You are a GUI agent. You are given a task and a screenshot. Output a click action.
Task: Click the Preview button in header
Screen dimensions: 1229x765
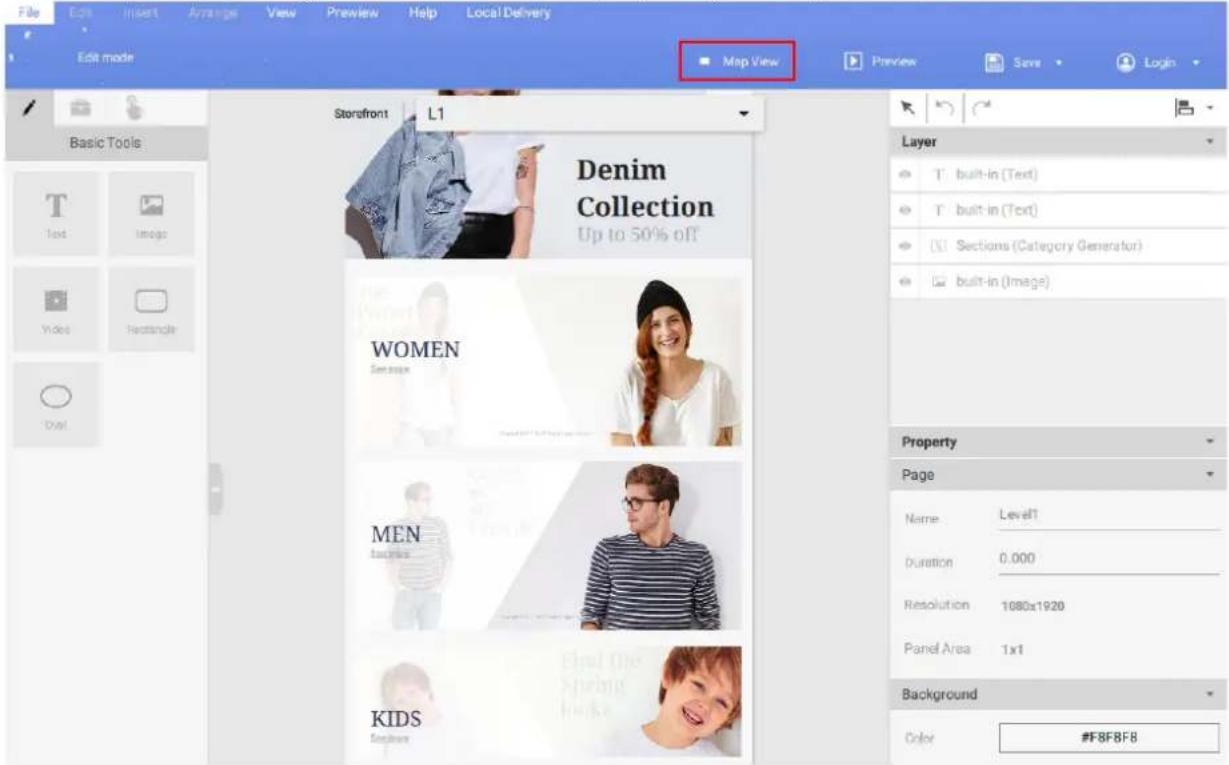pyautogui.click(x=881, y=61)
